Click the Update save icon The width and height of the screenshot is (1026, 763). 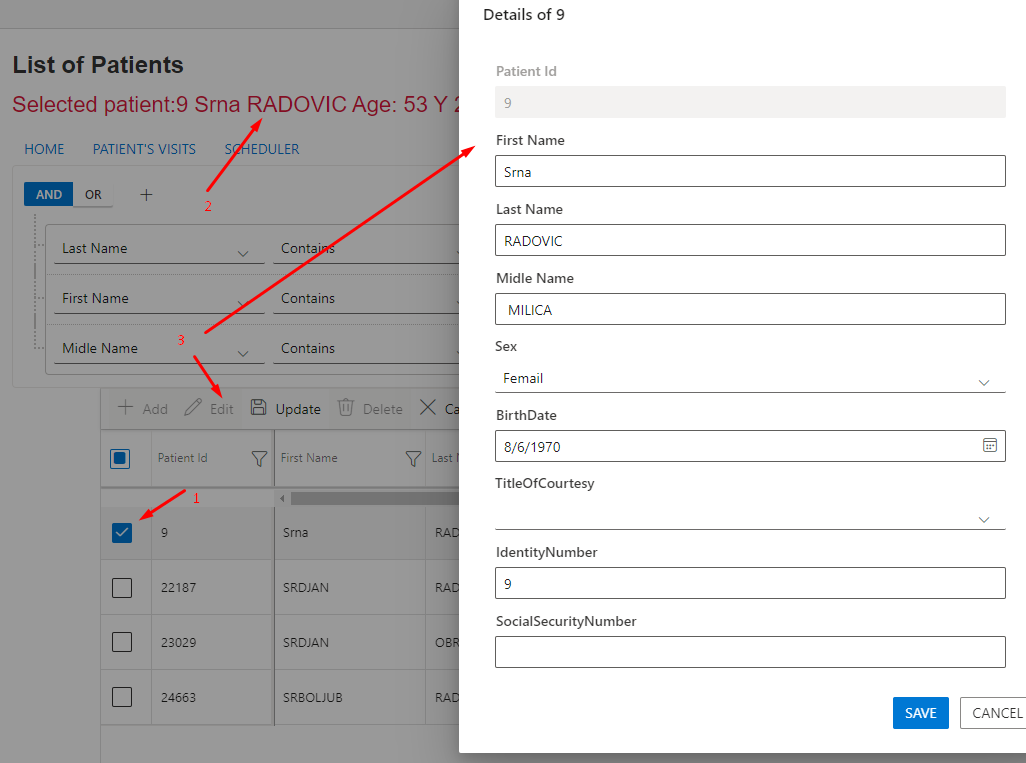pos(259,408)
